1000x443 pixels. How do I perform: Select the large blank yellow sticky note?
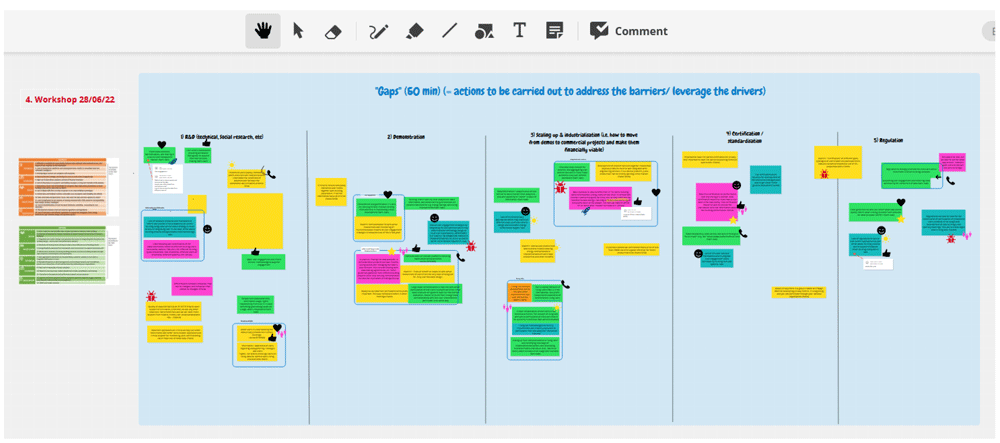point(254,221)
